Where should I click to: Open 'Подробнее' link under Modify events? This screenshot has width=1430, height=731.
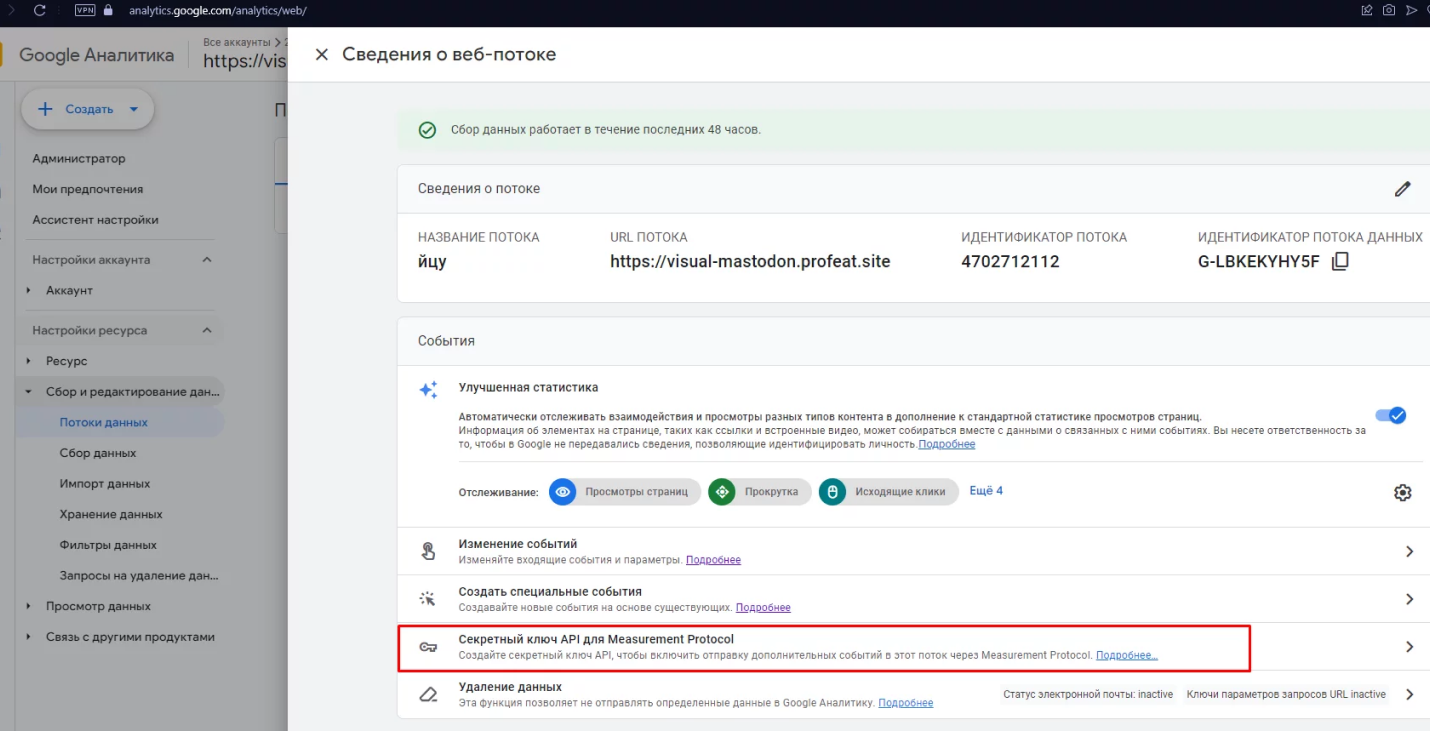[x=713, y=560]
